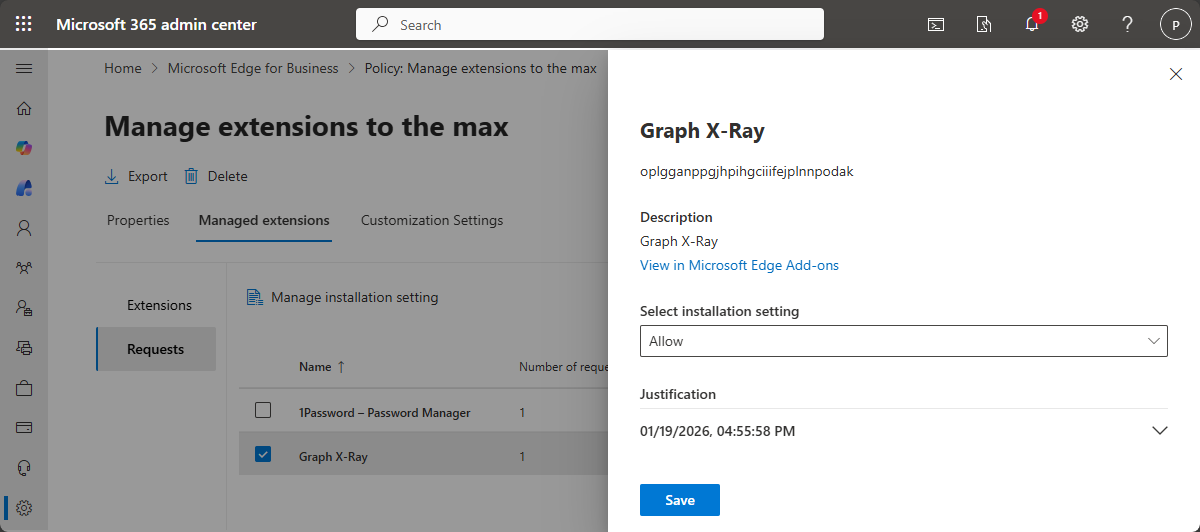
Task: Click the help question mark icon
Action: click(x=1127, y=24)
